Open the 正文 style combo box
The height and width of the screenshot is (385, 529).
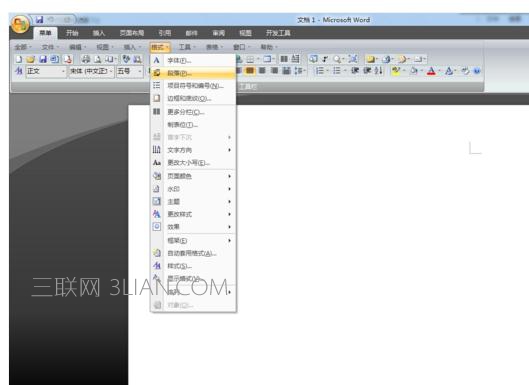click(x=46, y=71)
